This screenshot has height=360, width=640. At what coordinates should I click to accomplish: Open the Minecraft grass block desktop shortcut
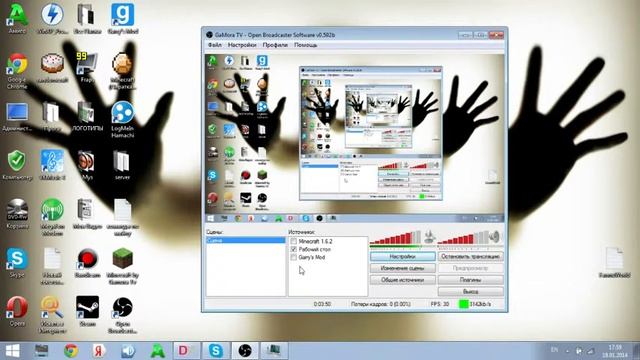[122, 266]
